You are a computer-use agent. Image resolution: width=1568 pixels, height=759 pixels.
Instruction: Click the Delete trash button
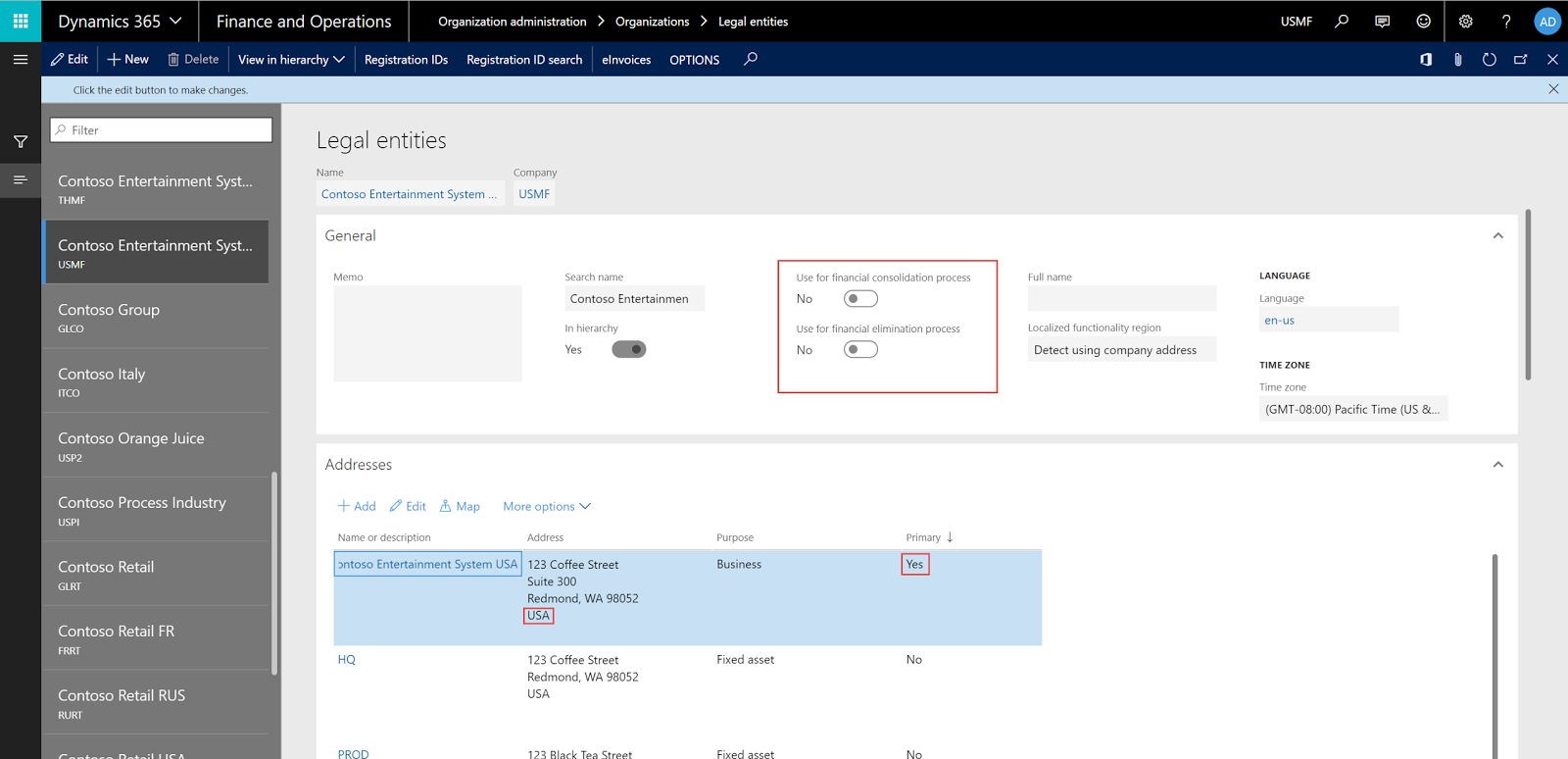193,59
